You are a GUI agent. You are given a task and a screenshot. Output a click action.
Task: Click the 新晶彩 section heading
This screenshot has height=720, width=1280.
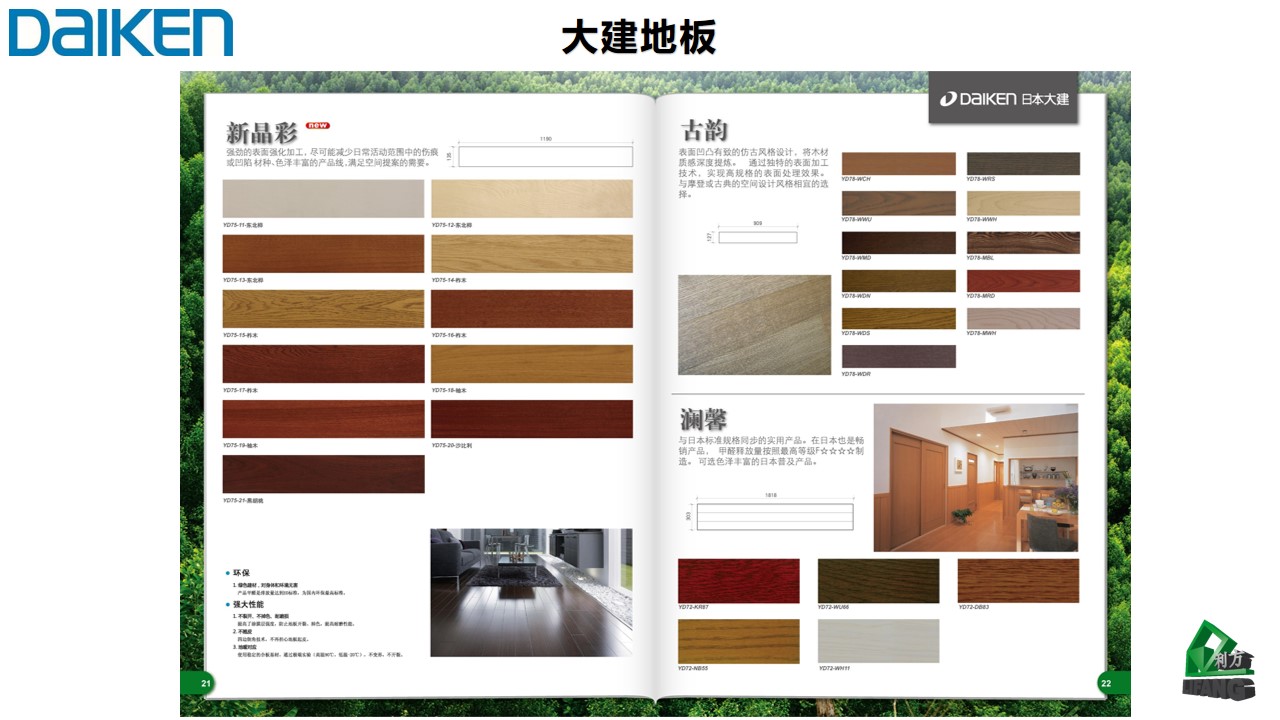[262, 133]
